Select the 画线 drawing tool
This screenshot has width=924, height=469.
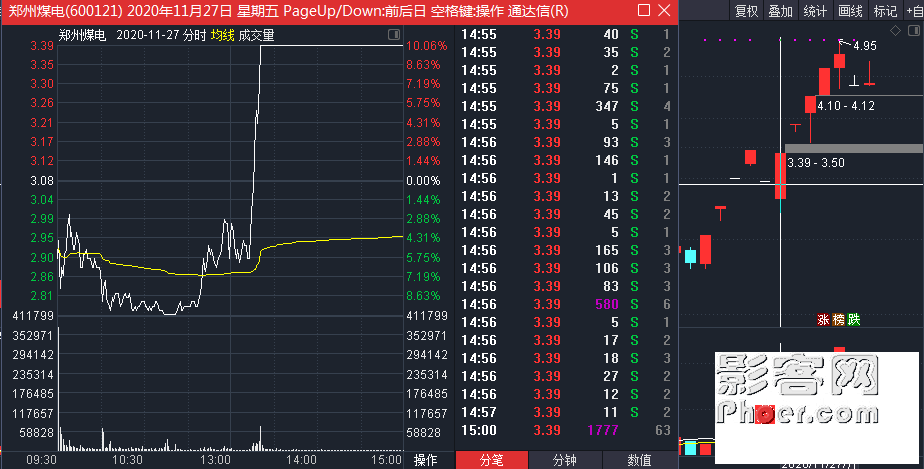(x=850, y=11)
